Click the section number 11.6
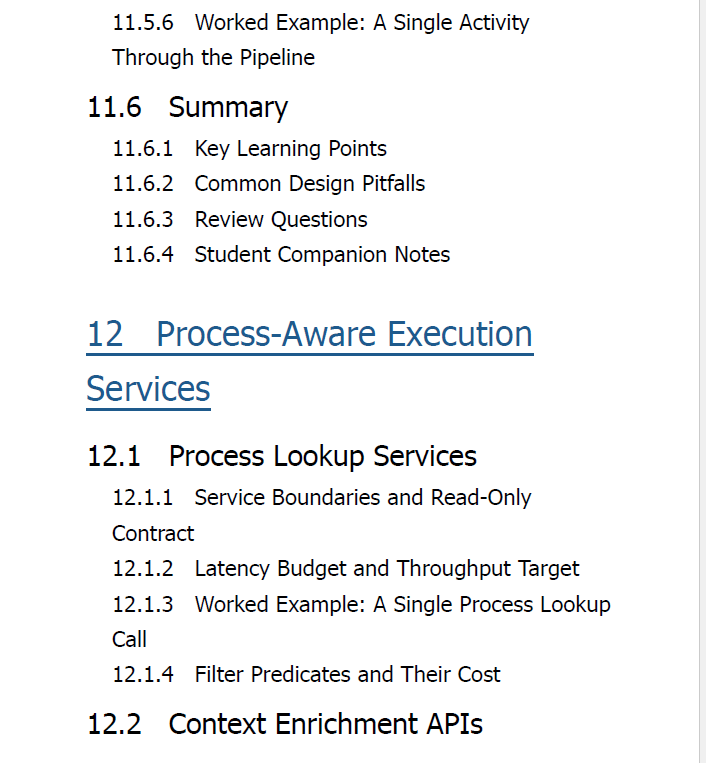706x763 pixels. click(x=114, y=107)
